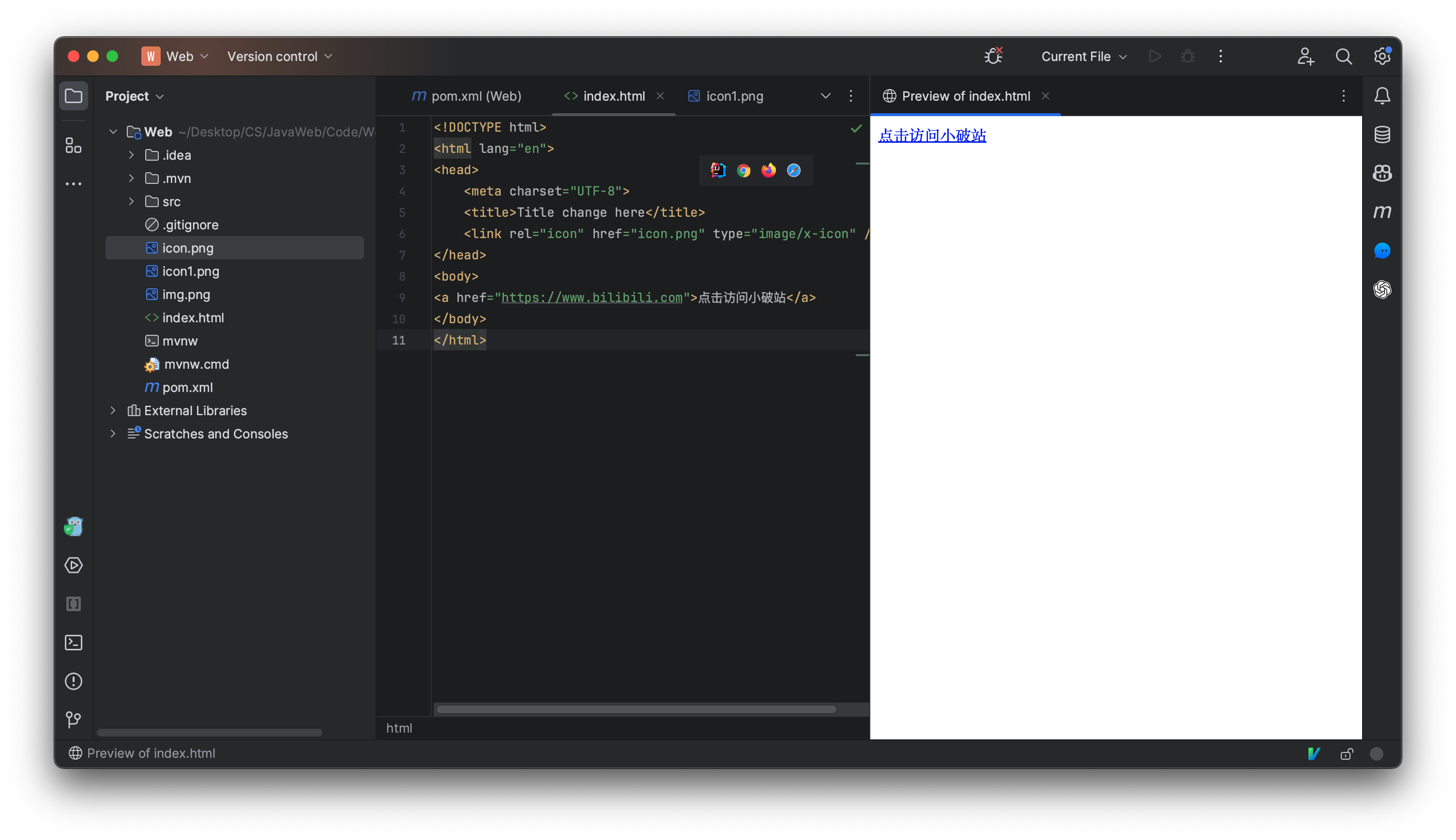1456x840 pixels.
Task: Click the html breadcrumb below editor
Action: [399, 728]
